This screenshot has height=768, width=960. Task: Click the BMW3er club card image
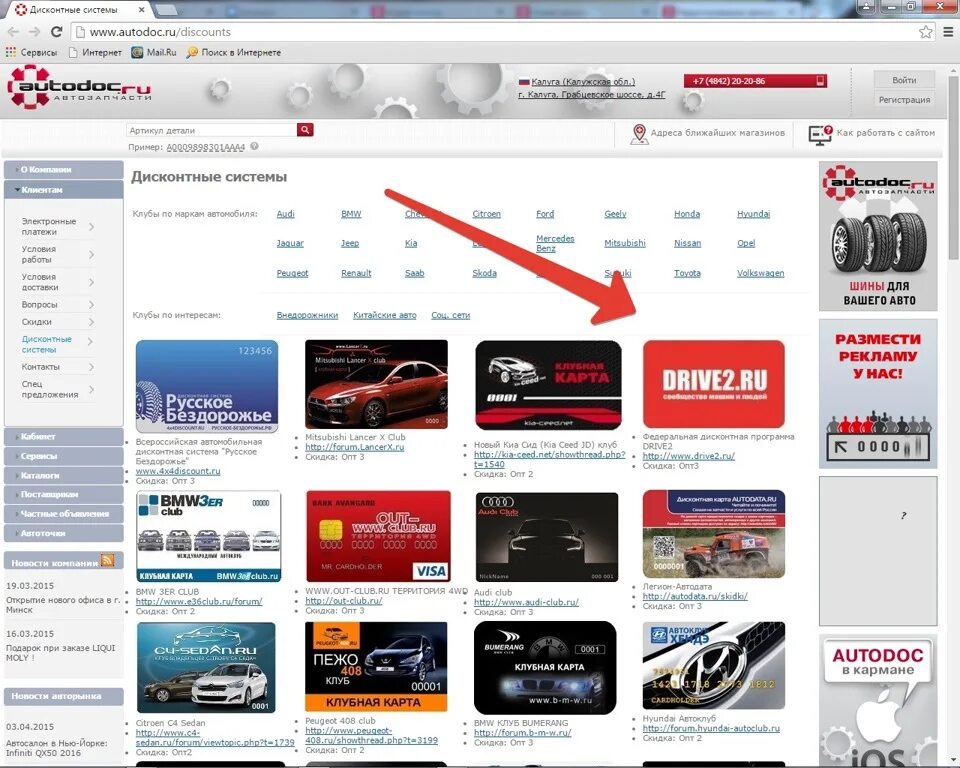209,536
